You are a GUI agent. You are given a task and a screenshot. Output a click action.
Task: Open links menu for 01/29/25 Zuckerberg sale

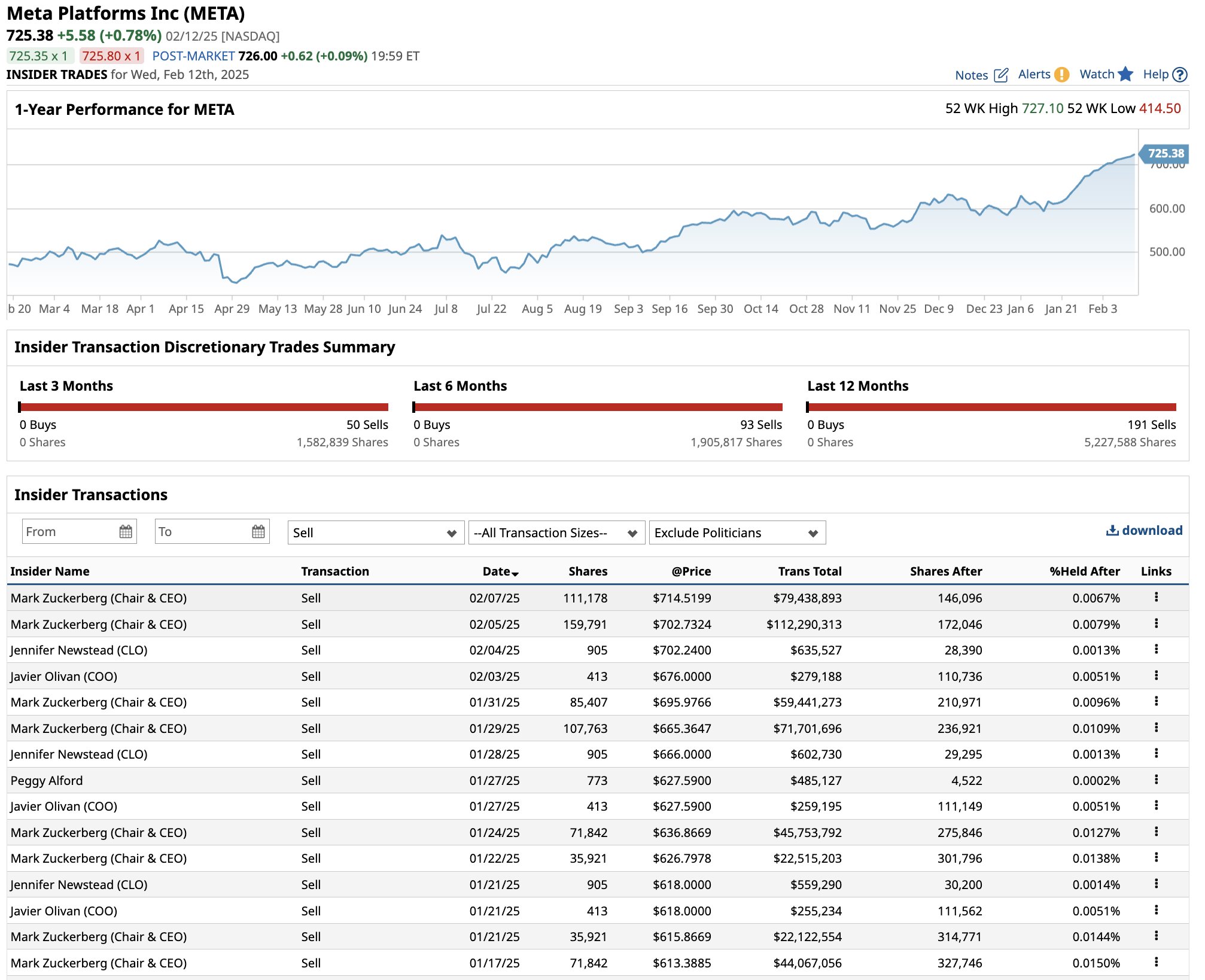(1156, 728)
